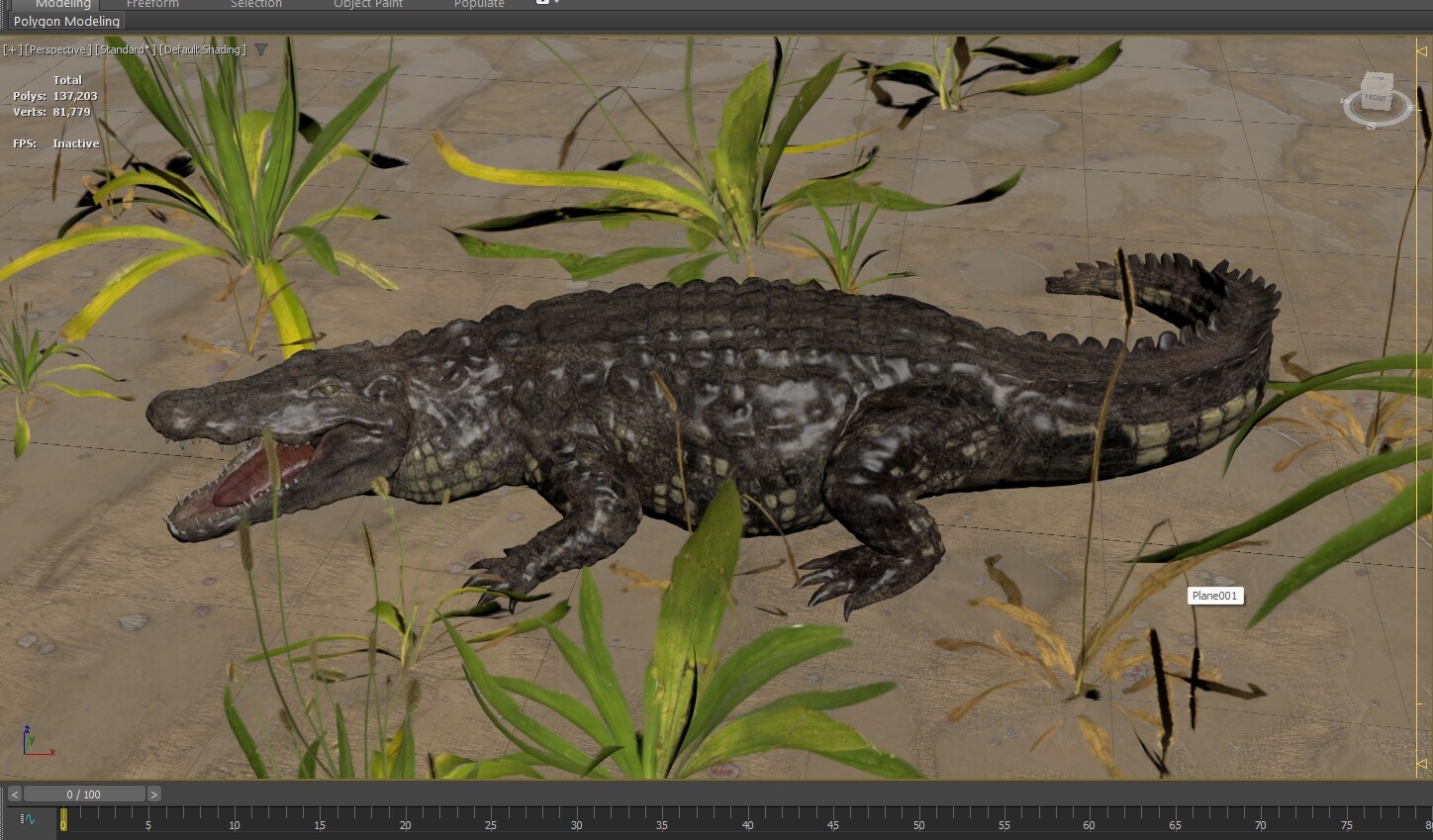Jump to frame 5 on the timeline

point(148,824)
